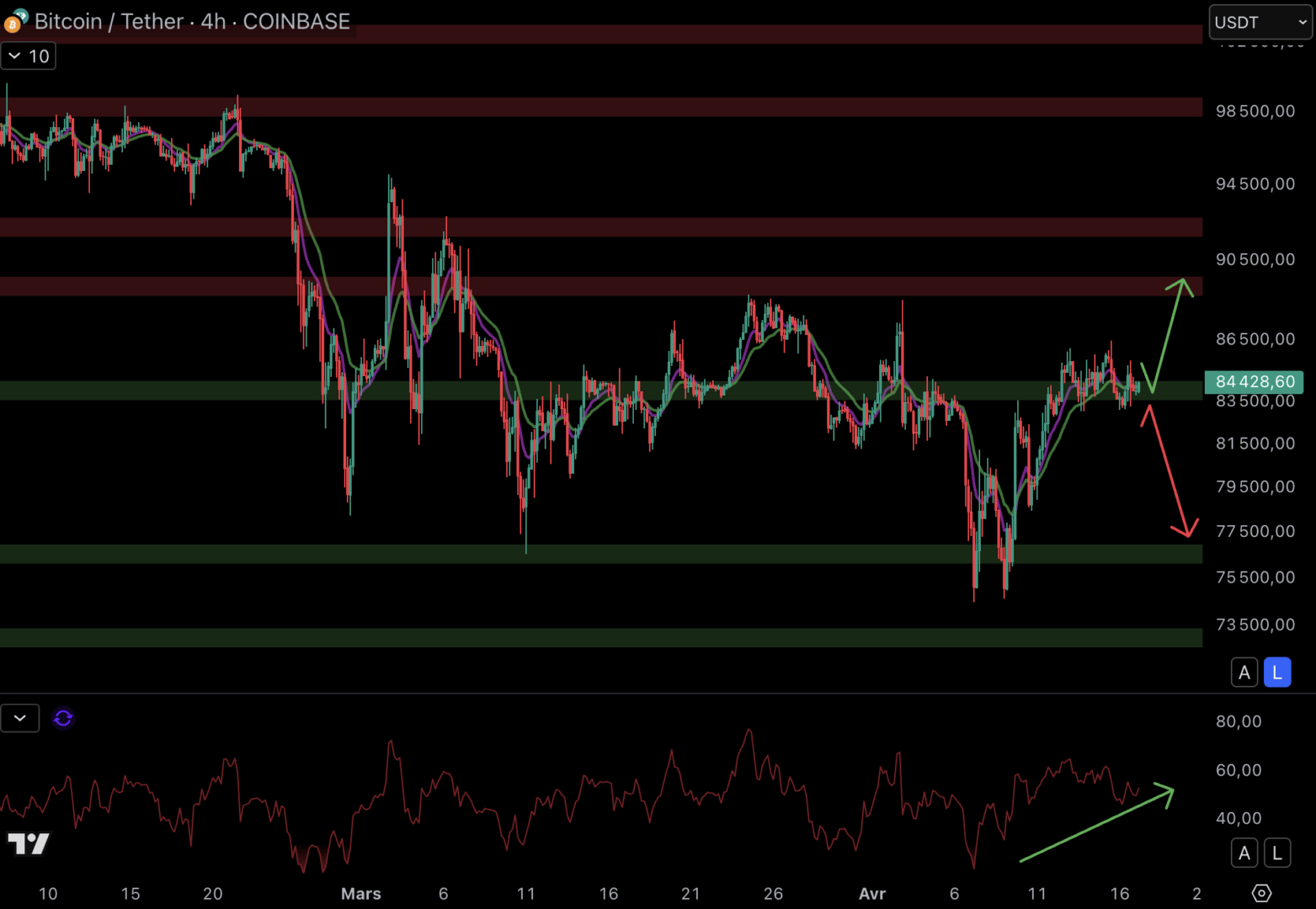The image size is (1316, 909).
Task: Click the Avr date label on time axis
Action: pos(872,894)
